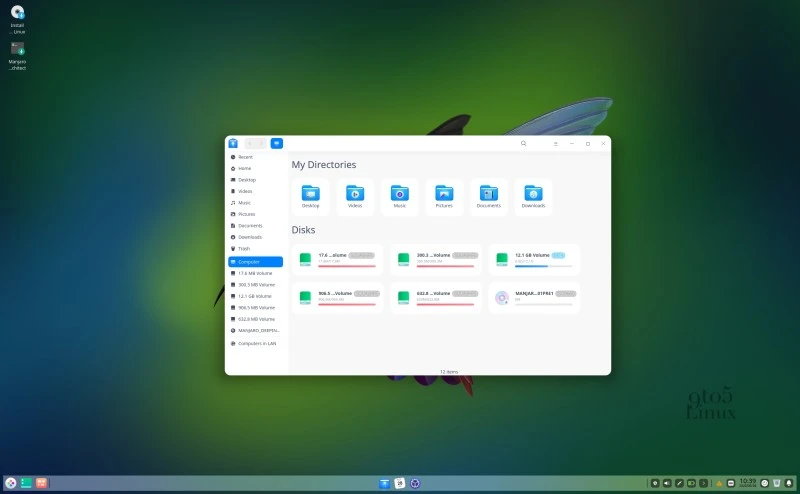Select Desktop in the left sidebar
Screen dimensions: 800x494
coord(255,180)
